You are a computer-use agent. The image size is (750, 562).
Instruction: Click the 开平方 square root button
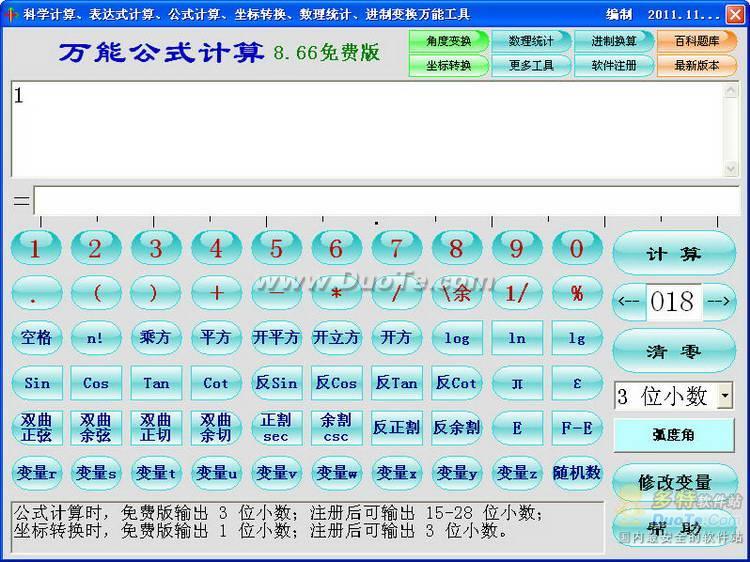click(276, 338)
